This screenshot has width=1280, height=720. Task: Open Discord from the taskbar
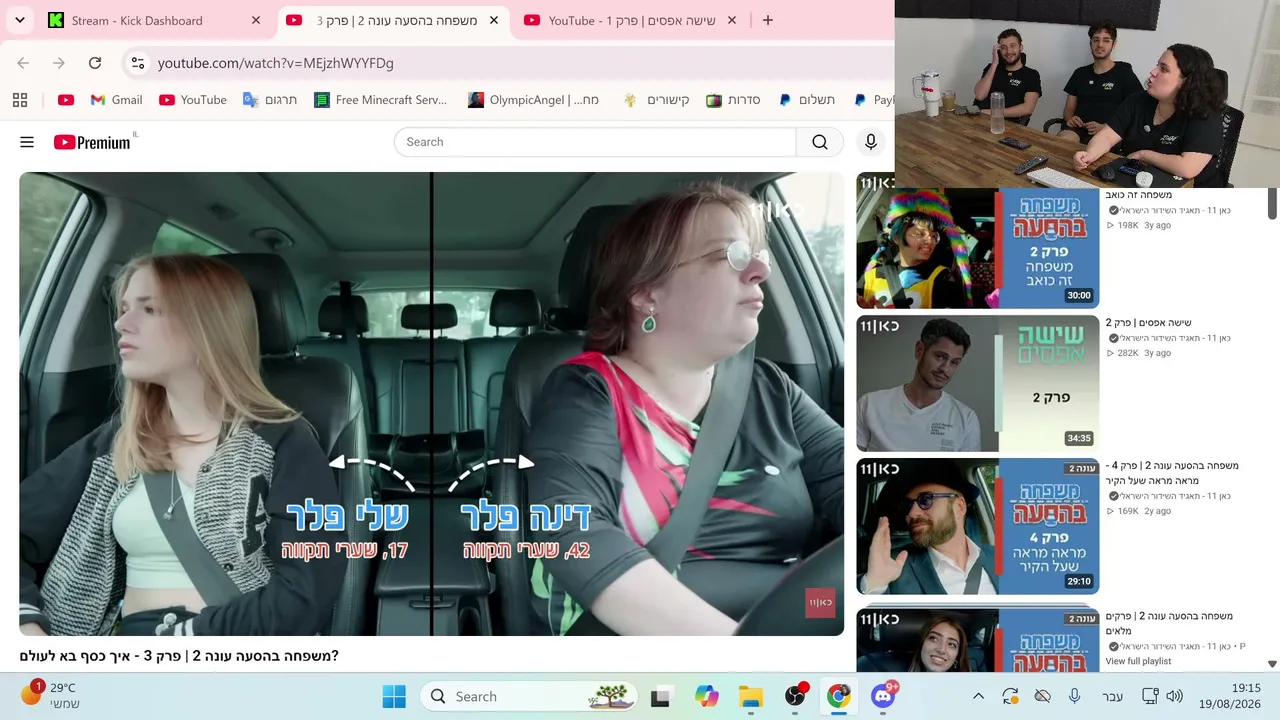[884, 696]
